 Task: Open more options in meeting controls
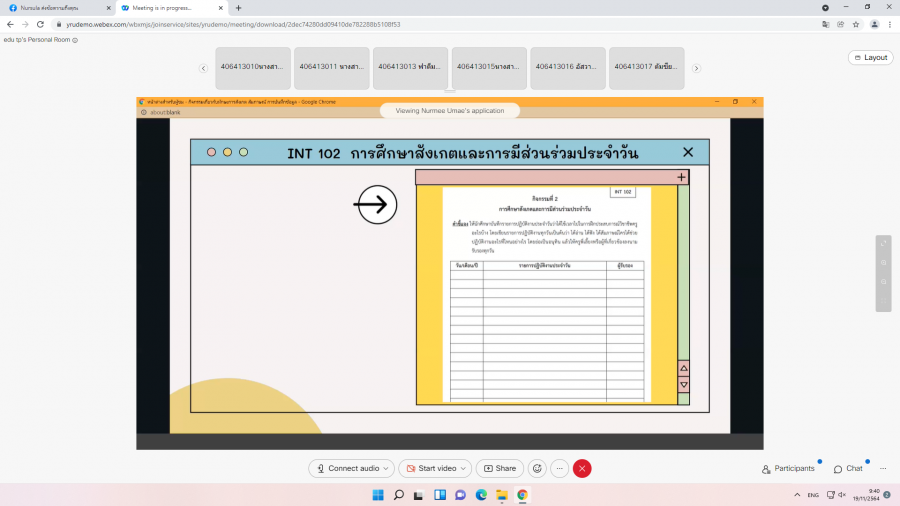559,468
